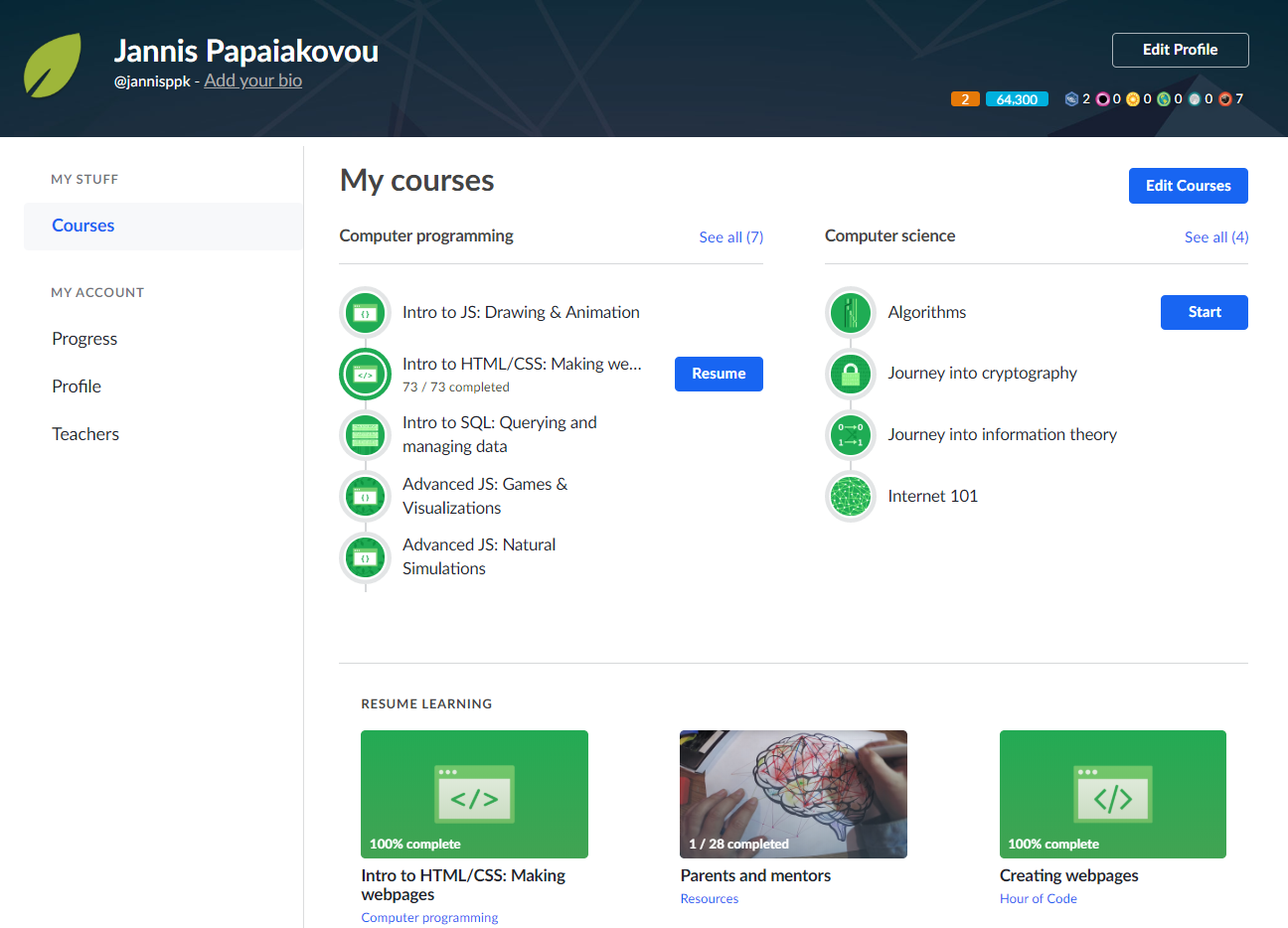
Task: Click the cryptography padlock icon
Action: coord(850,374)
